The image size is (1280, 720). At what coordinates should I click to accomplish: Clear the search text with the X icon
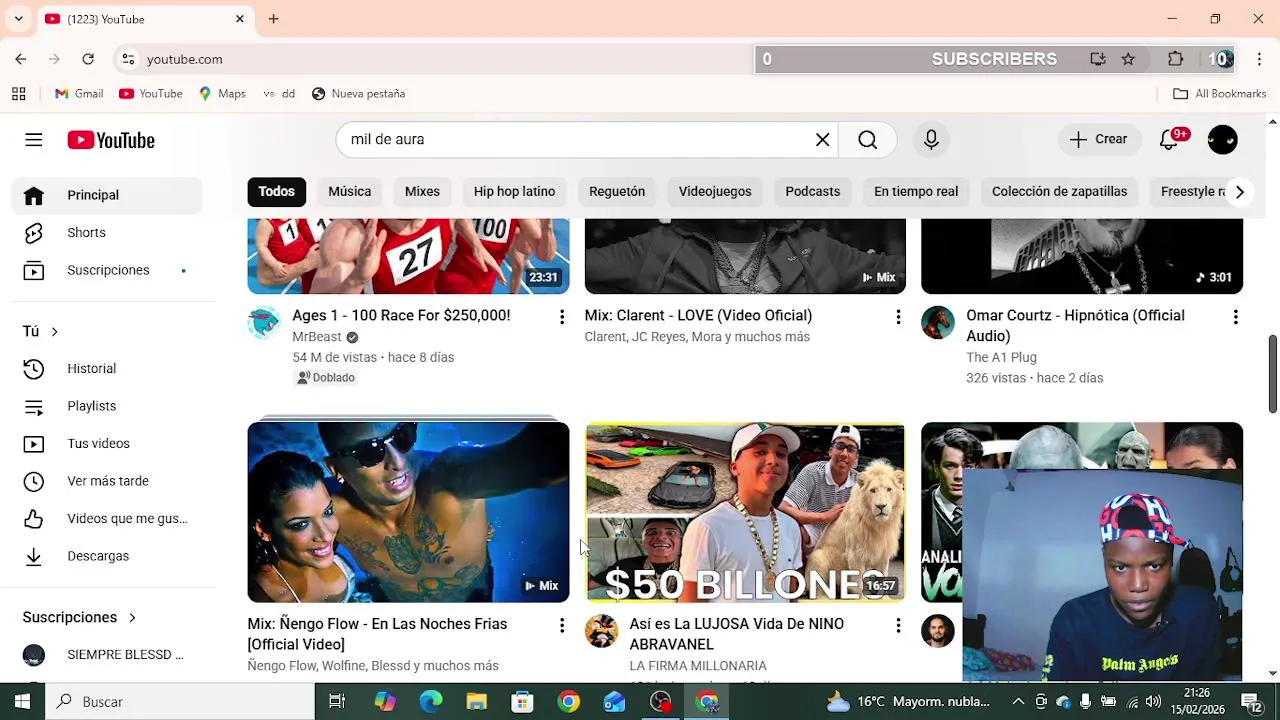[822, 140]
